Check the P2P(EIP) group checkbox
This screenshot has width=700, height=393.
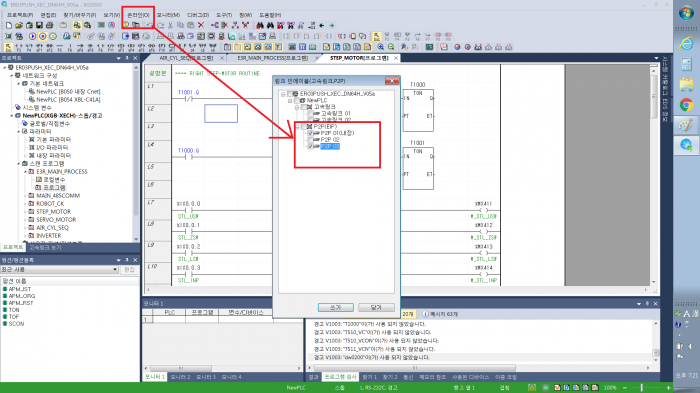pyautogui.click(x=304, y=127)
